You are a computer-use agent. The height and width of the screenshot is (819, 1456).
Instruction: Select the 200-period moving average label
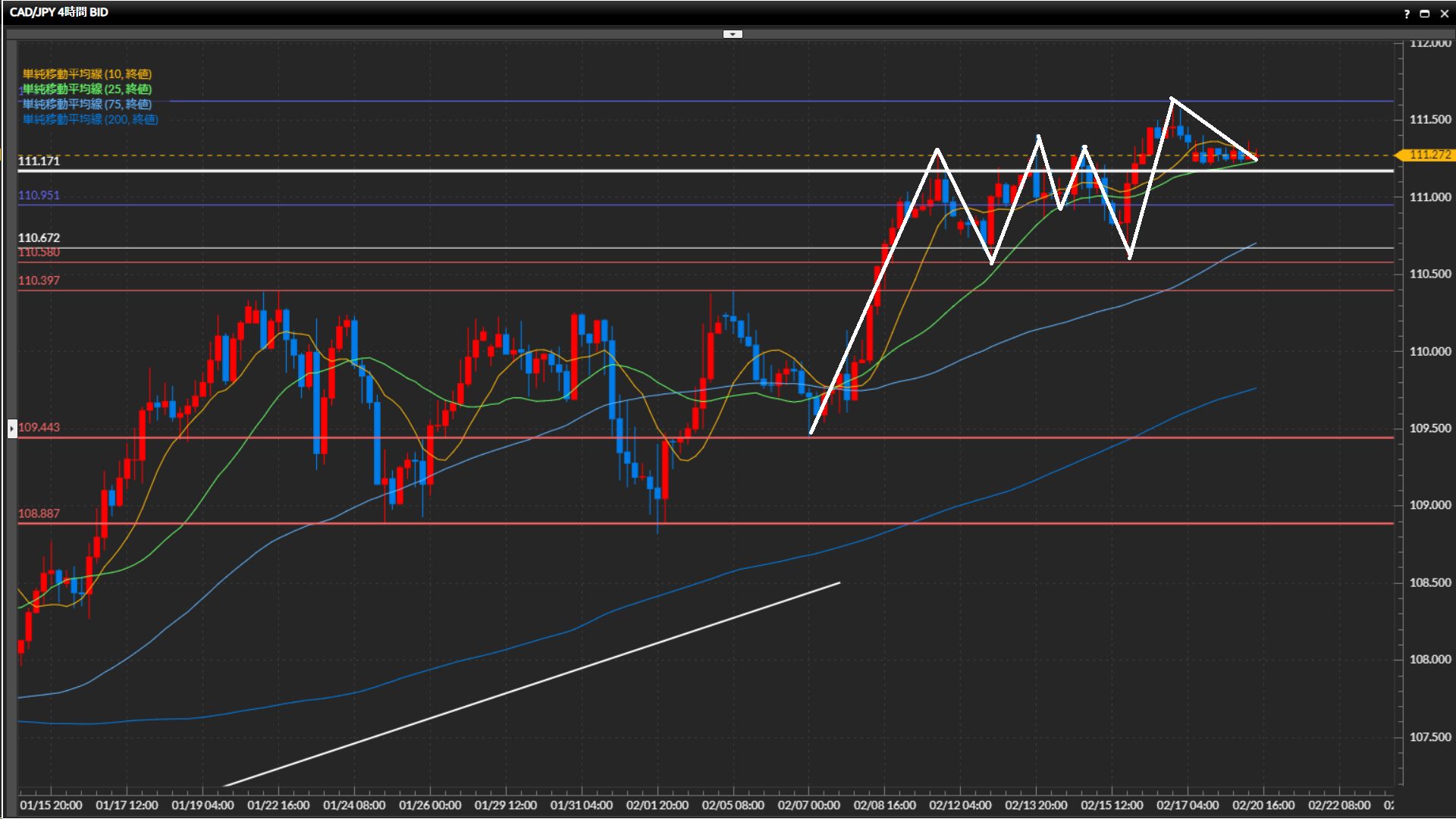pyautogui.click(x=90, y=119)
